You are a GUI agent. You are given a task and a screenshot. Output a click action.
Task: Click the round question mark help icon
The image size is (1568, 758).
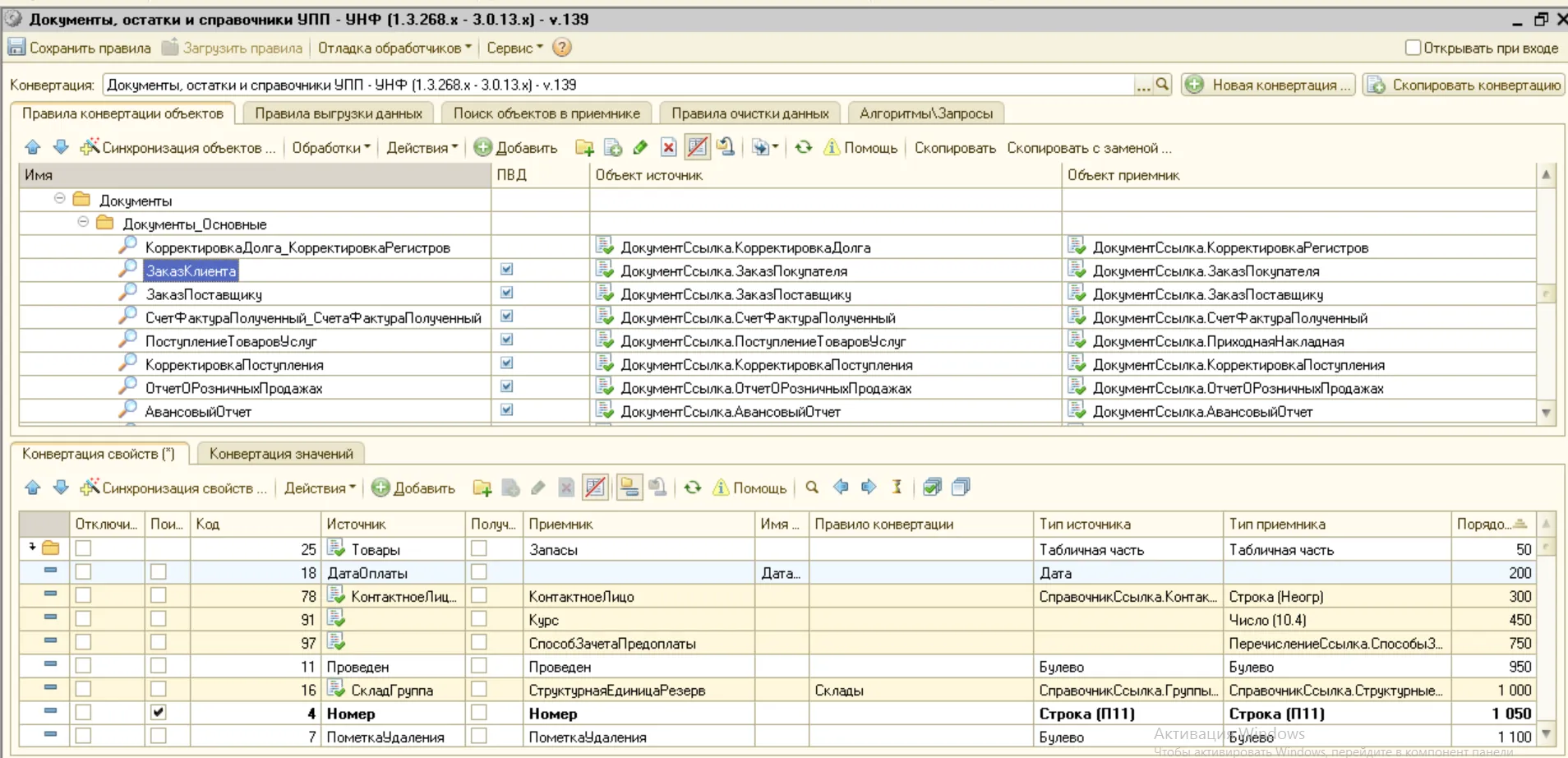(562, 48)
